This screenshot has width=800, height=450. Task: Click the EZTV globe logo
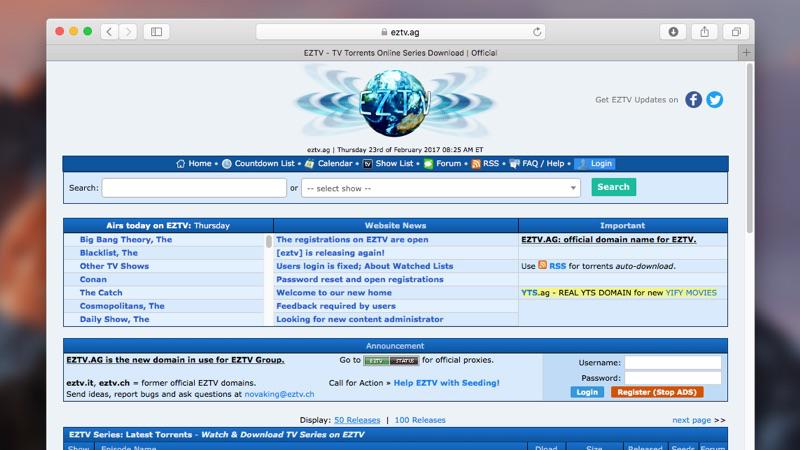[399, 100]
